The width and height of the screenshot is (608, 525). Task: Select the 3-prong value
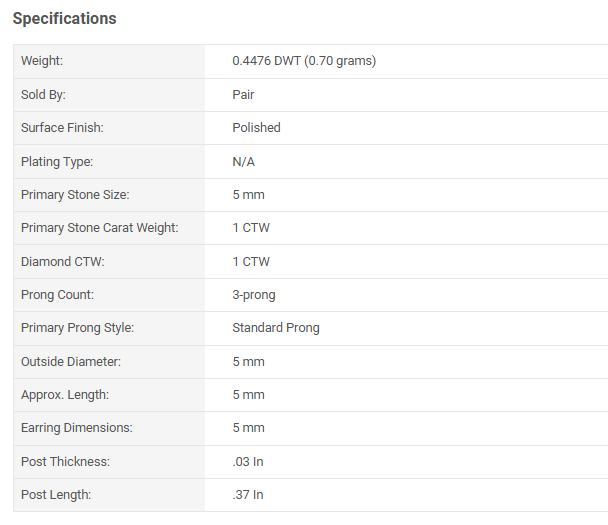coord(254,295)
